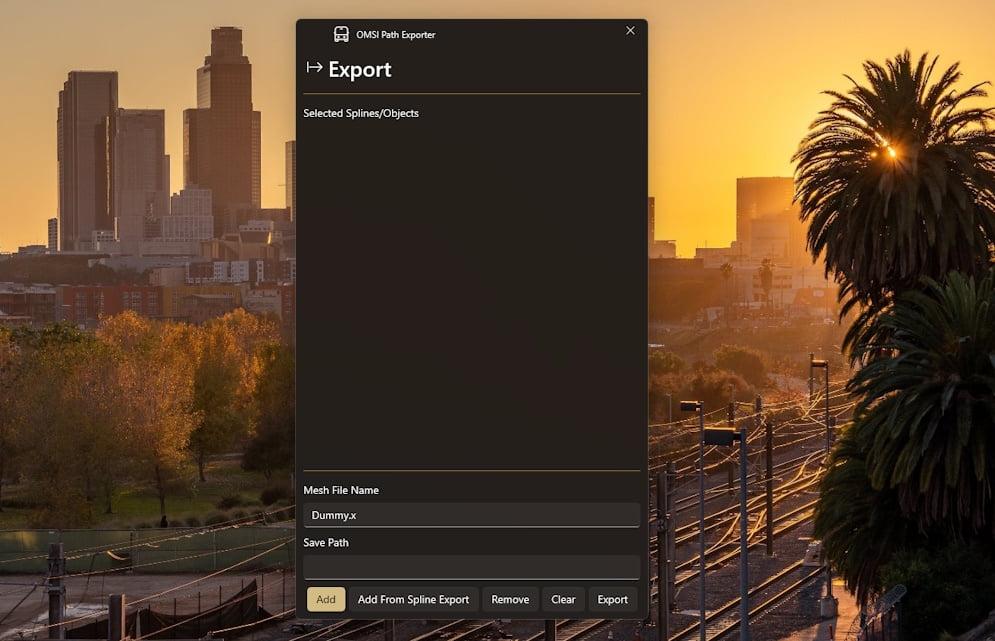This screenshot has width=995, height=641.
Task: Click the gold separator line under the Export heading
Action: click(x=471, y=93)
